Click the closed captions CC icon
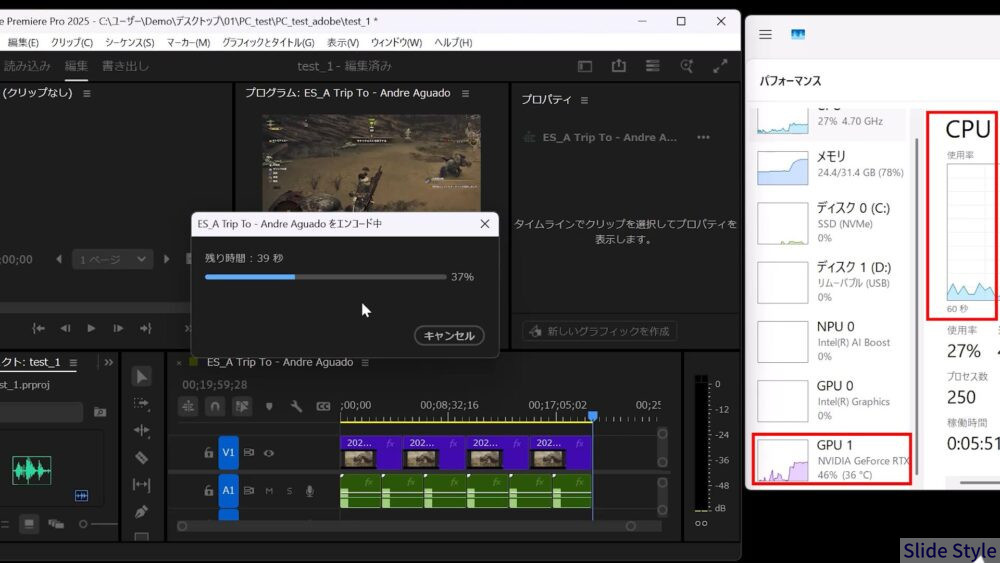The width and height of the screenshot is (1000, 563). 323,407
